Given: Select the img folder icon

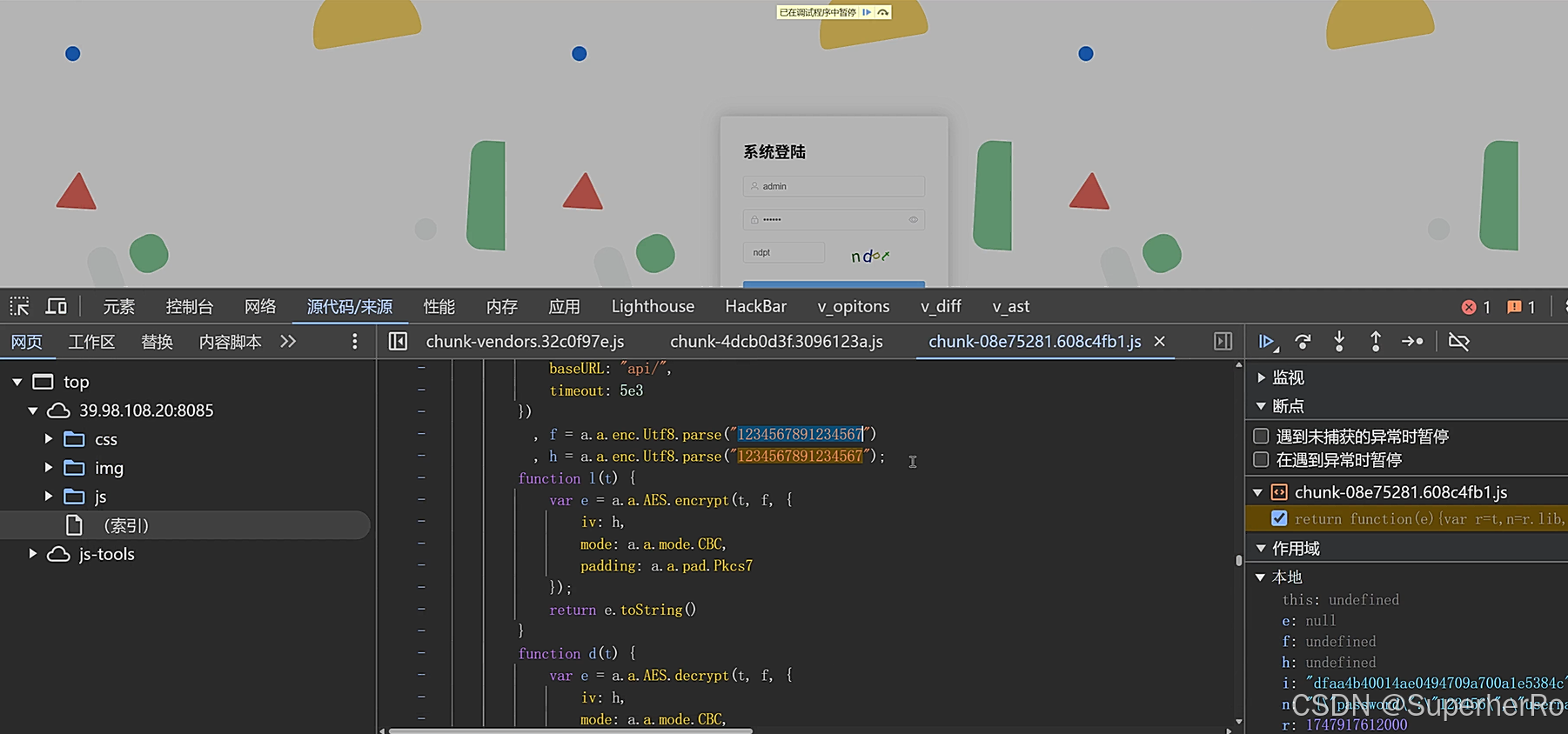Looking at the screenshot, I should click(x=75, y=468).
